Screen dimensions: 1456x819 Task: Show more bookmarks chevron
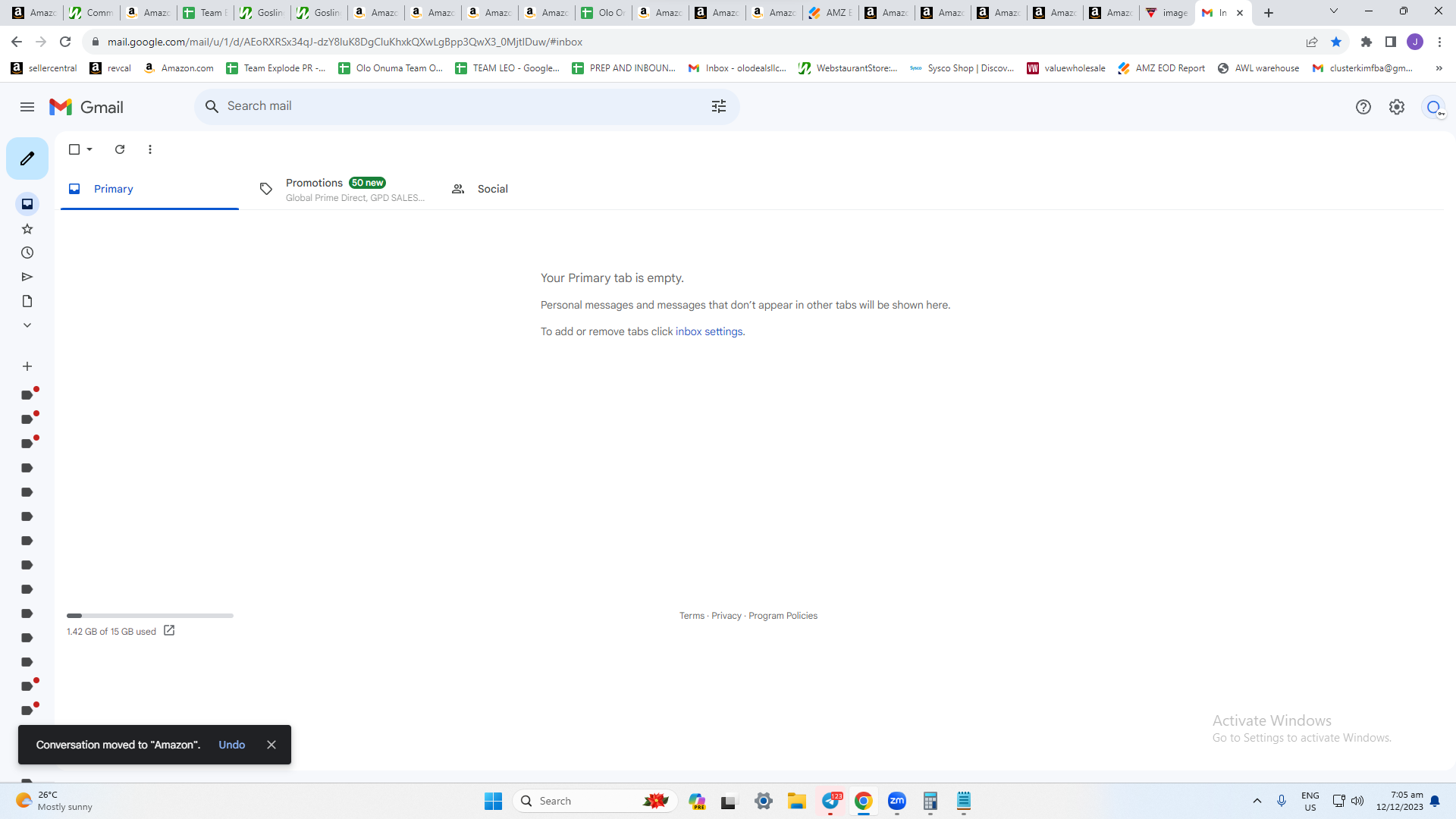[1439, 68]
